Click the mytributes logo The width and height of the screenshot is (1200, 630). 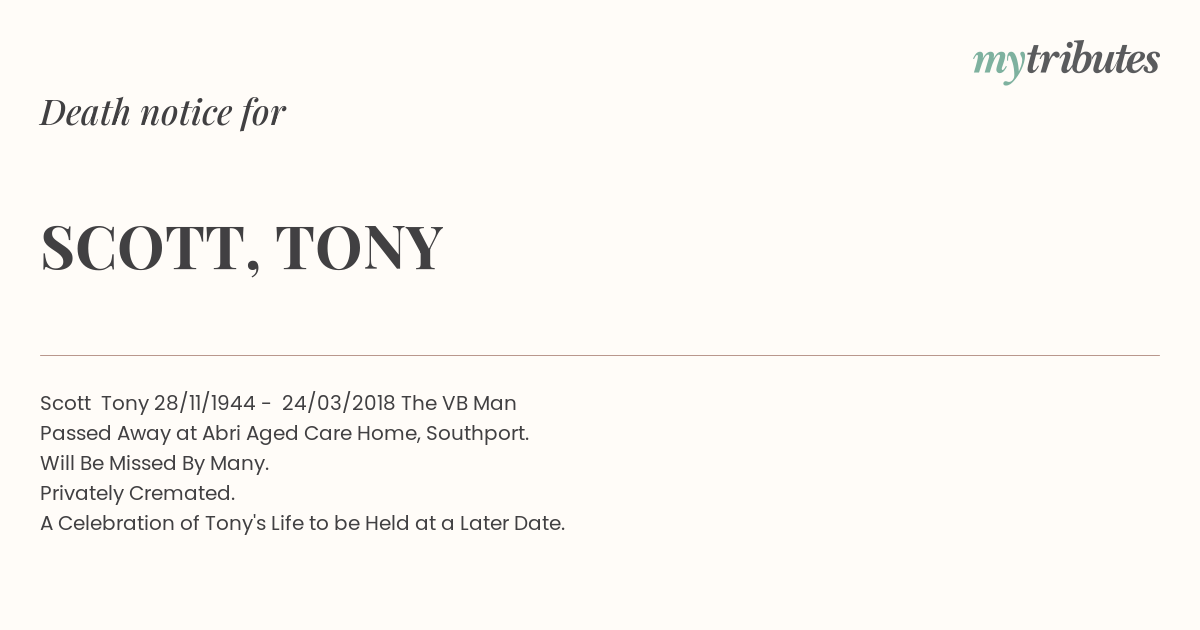point(1066,61)
